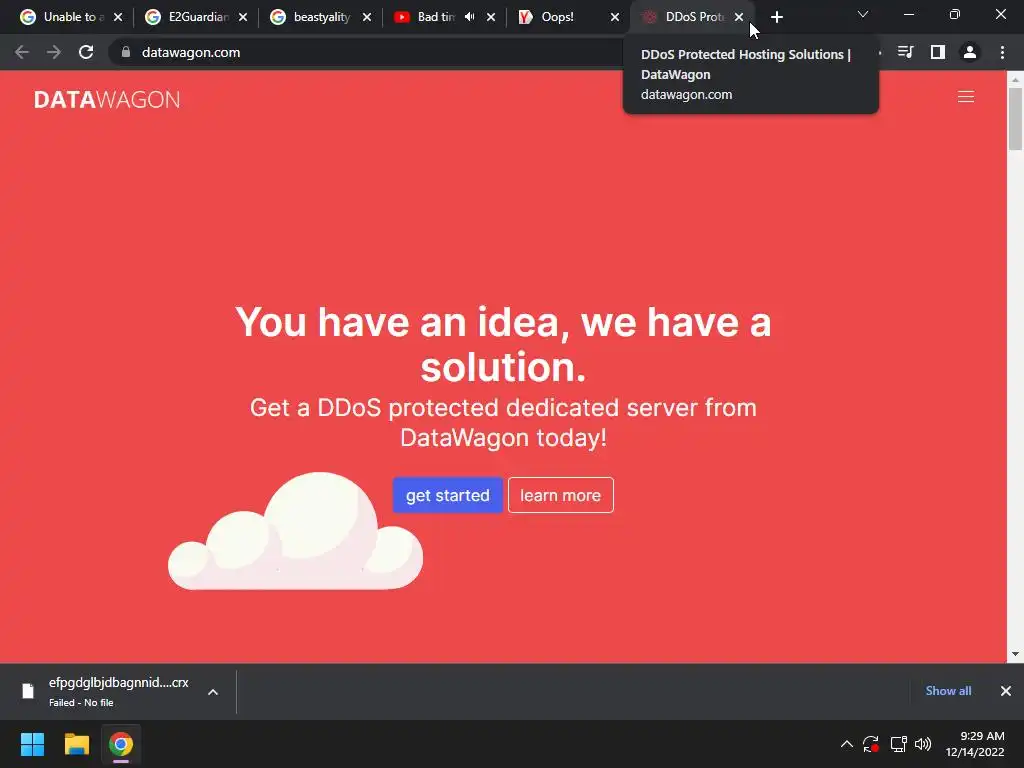Open File Explorer from the taskbar
The image size is (1024, 768).
tap(76, 744)
